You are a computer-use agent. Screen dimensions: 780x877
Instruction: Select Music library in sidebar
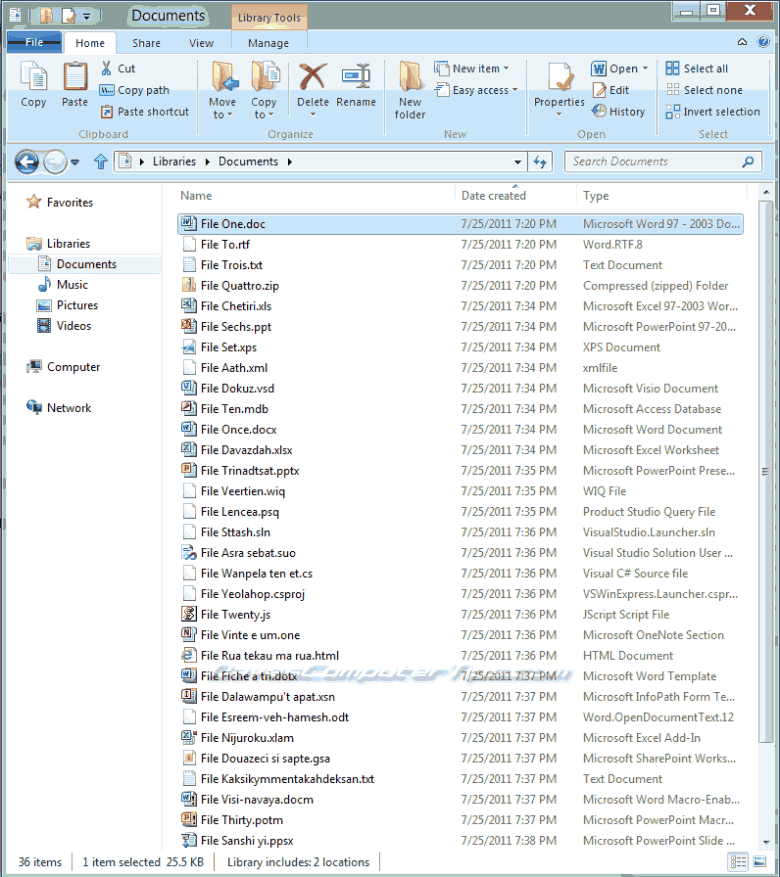click(x=63, y=284)
